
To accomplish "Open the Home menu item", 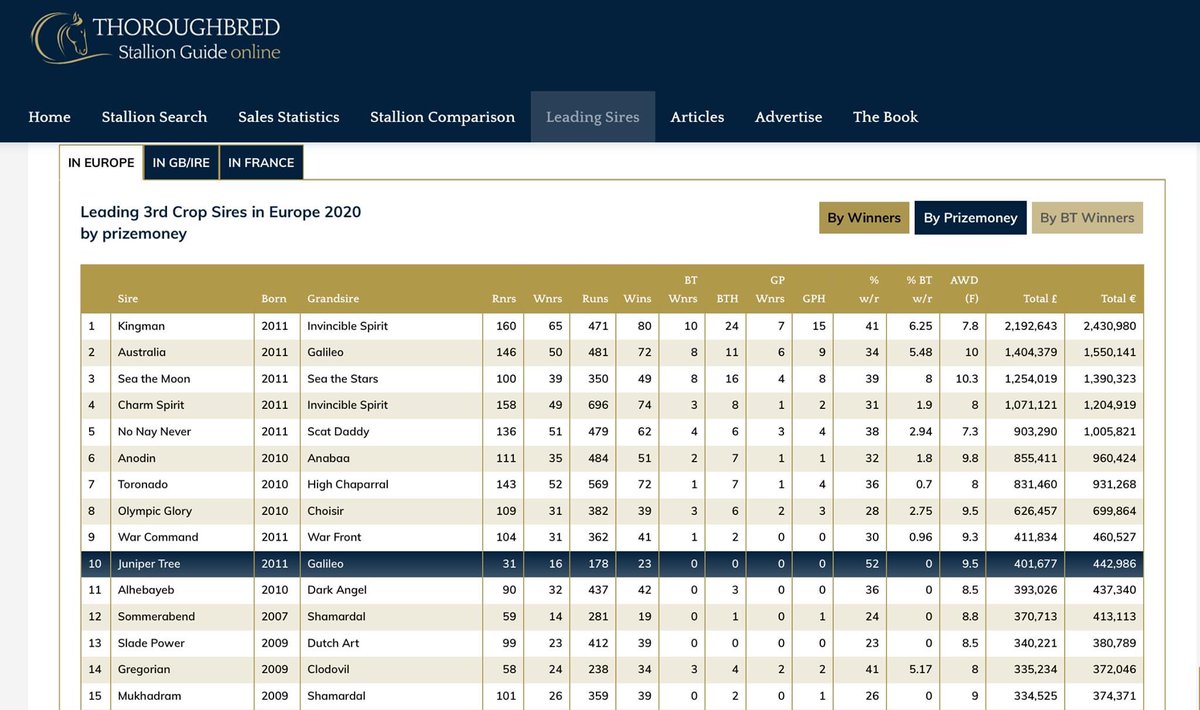I will click(49, 117).
